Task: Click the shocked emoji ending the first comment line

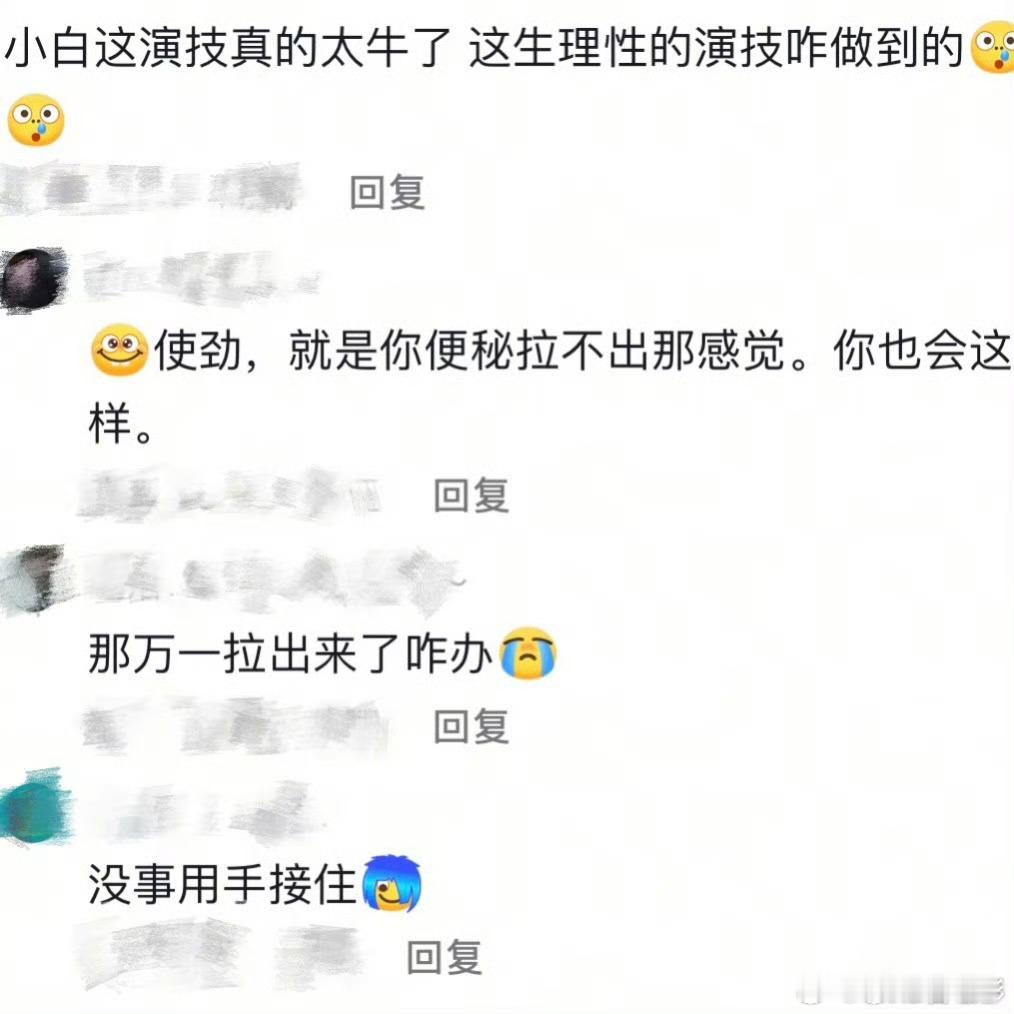Action: pyautogui.click(x=993, y=47)
